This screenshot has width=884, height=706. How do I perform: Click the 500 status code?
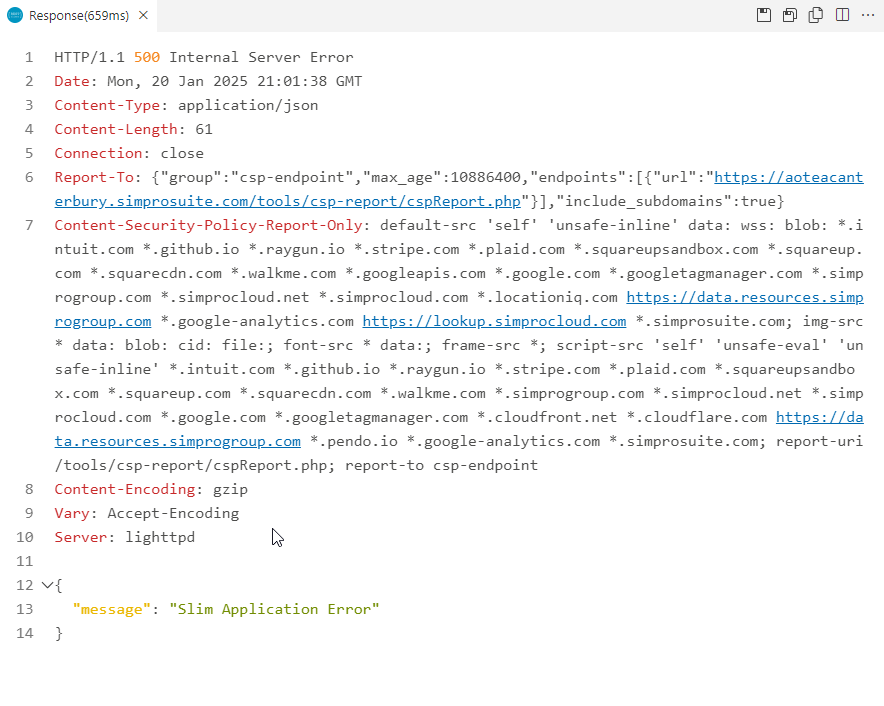(x=147, y=58)
